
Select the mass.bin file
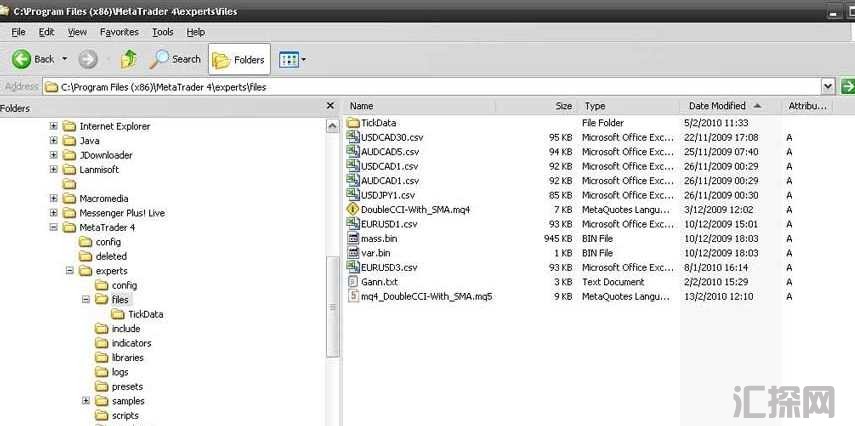[x=378, y=239]
